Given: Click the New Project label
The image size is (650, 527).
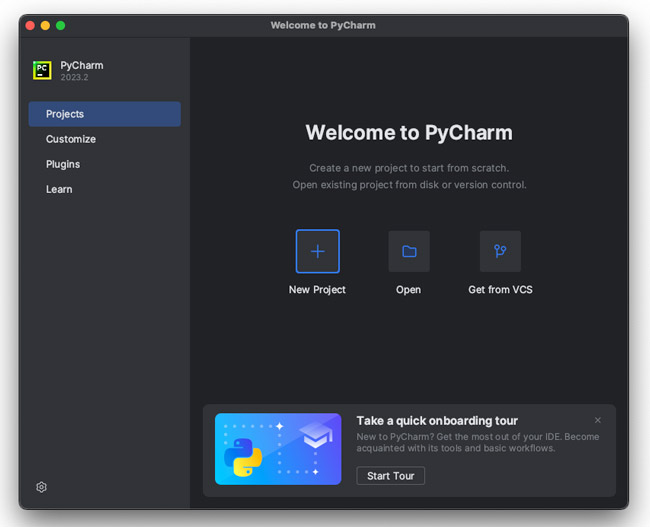Looking at the screenshot, I should click(x=317, y=289).
